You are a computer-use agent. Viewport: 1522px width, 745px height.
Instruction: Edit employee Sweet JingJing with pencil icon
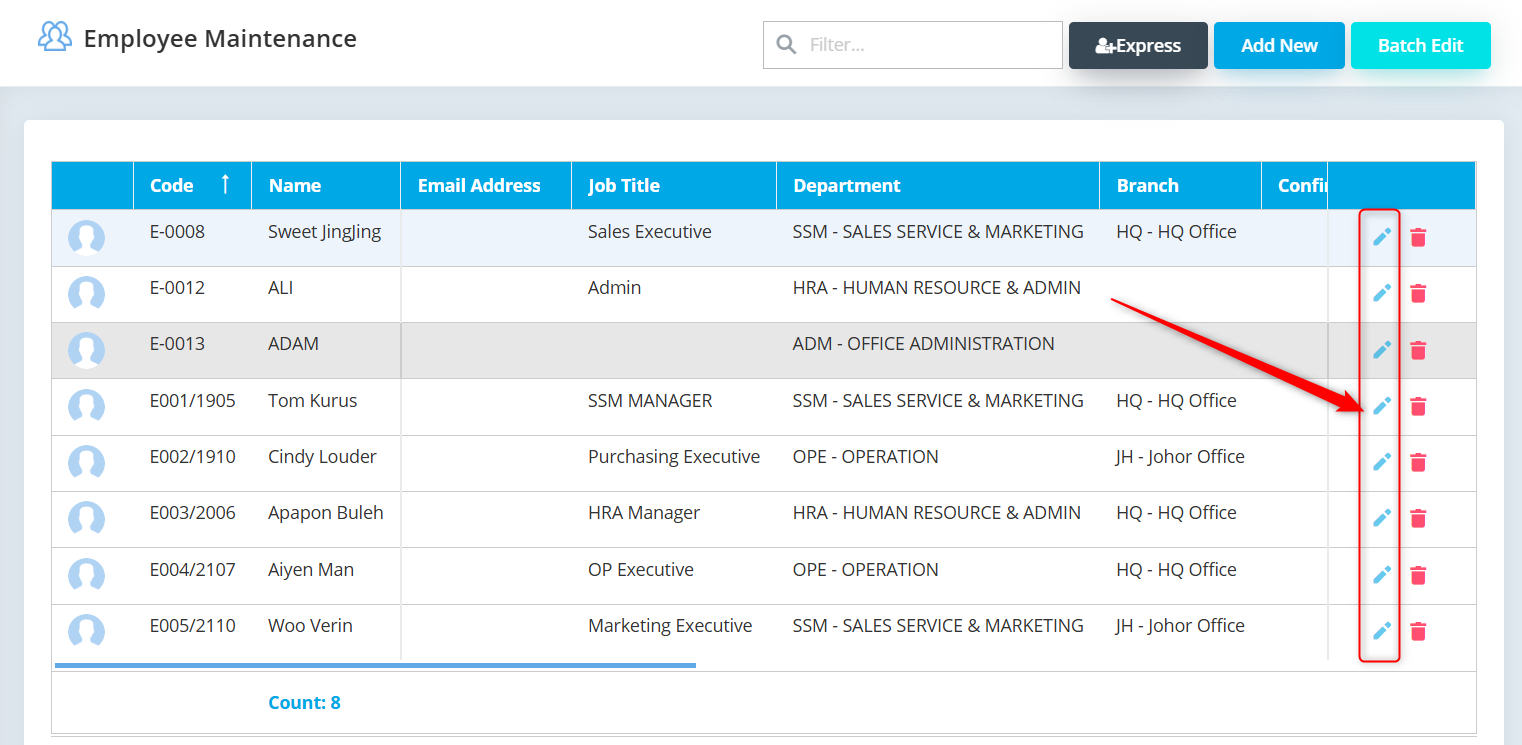tap(1381, 237)
